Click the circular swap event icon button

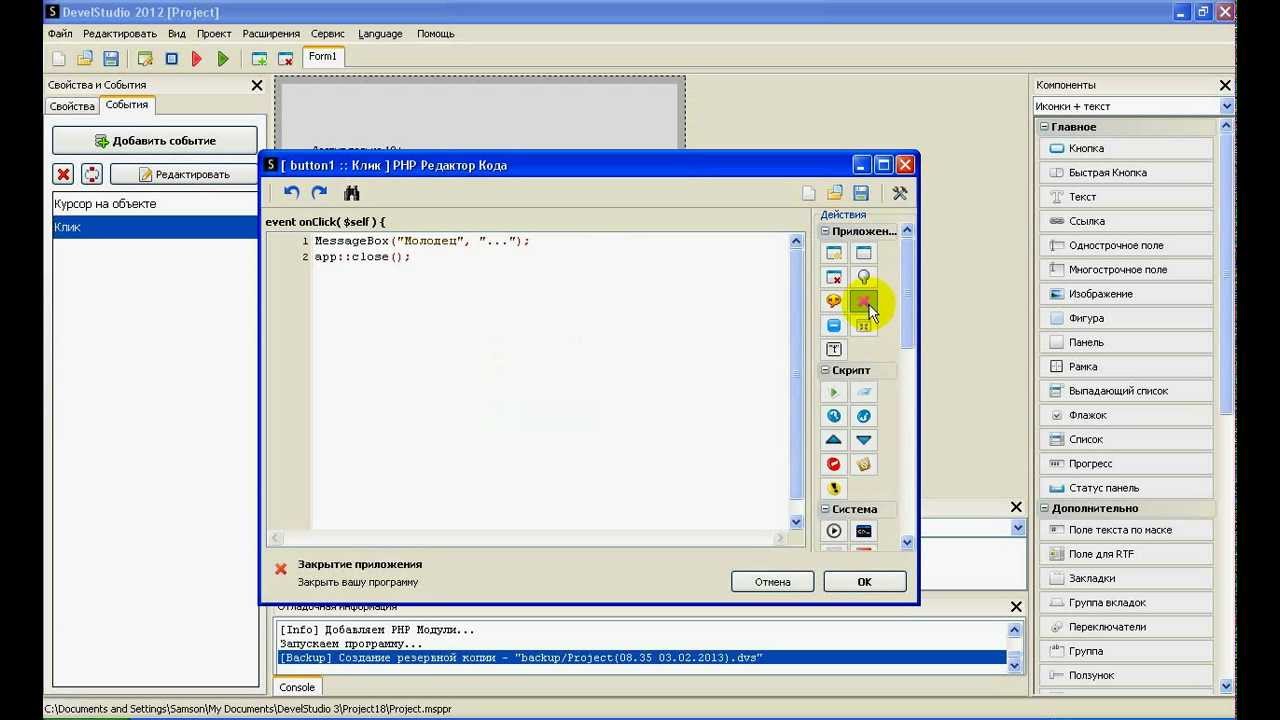92,174
